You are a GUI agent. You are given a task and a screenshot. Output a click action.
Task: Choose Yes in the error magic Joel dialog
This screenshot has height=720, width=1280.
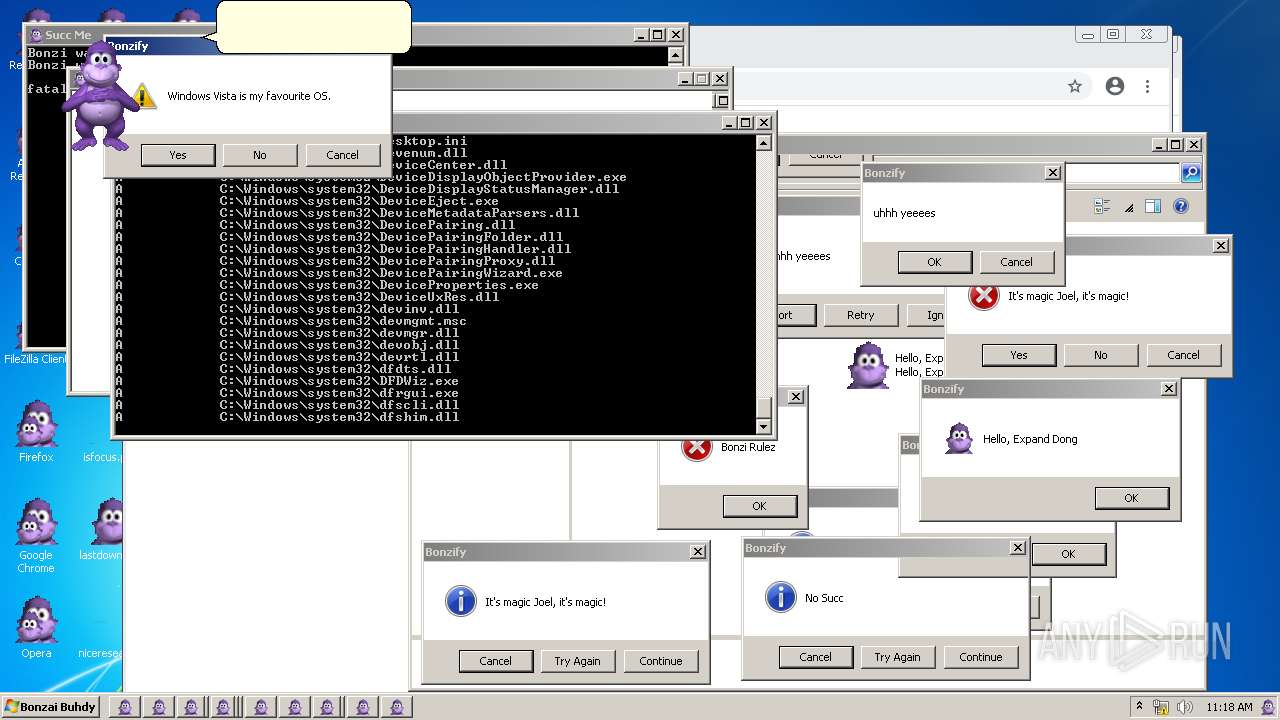[1019, 355]
